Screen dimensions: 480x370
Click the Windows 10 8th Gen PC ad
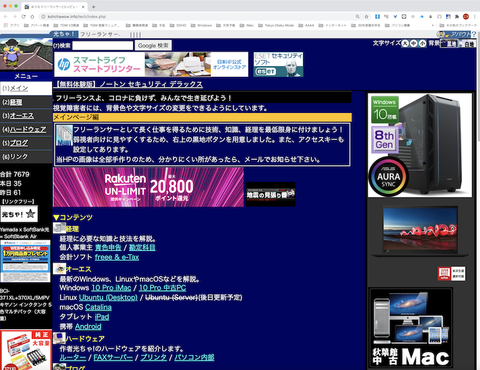click(420, 145)
